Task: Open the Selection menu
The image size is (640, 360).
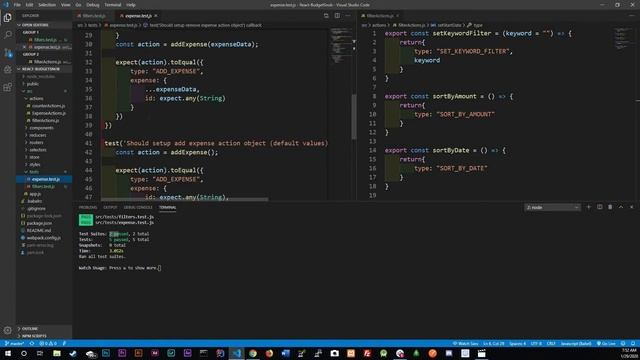Action: tap(47, 5)
